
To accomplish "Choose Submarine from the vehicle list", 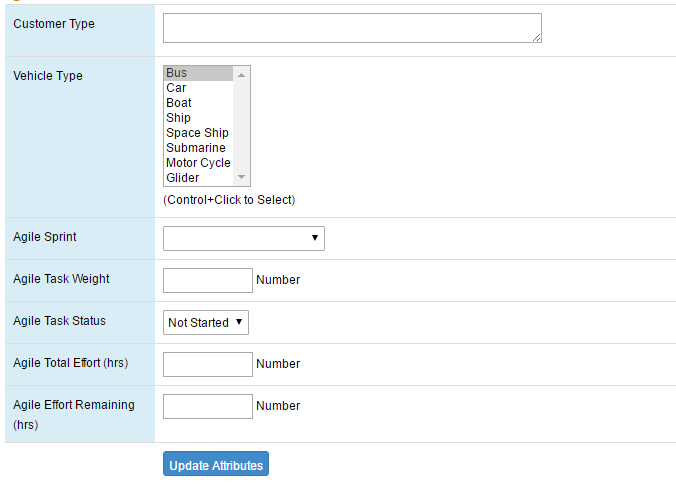I will tap(198, 148).
